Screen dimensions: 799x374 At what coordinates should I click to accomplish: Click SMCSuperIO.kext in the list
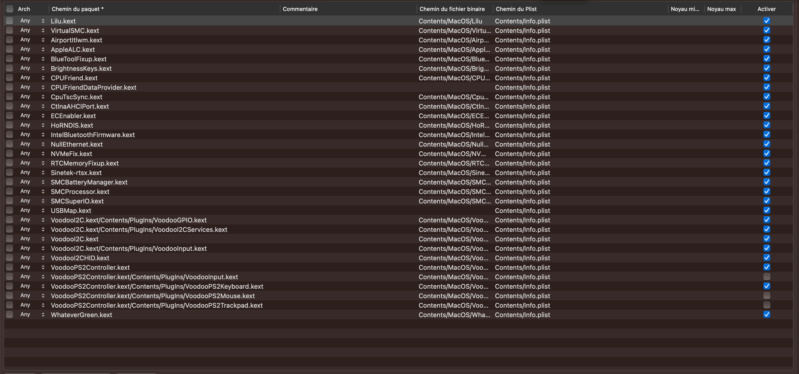pos(77,201)
